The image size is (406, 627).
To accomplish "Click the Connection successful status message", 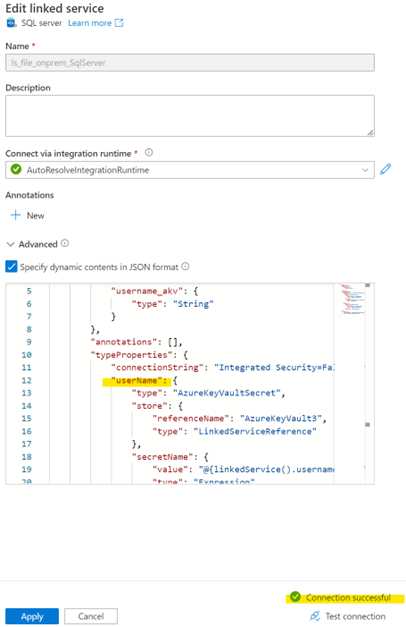I will tap(348, 597).
